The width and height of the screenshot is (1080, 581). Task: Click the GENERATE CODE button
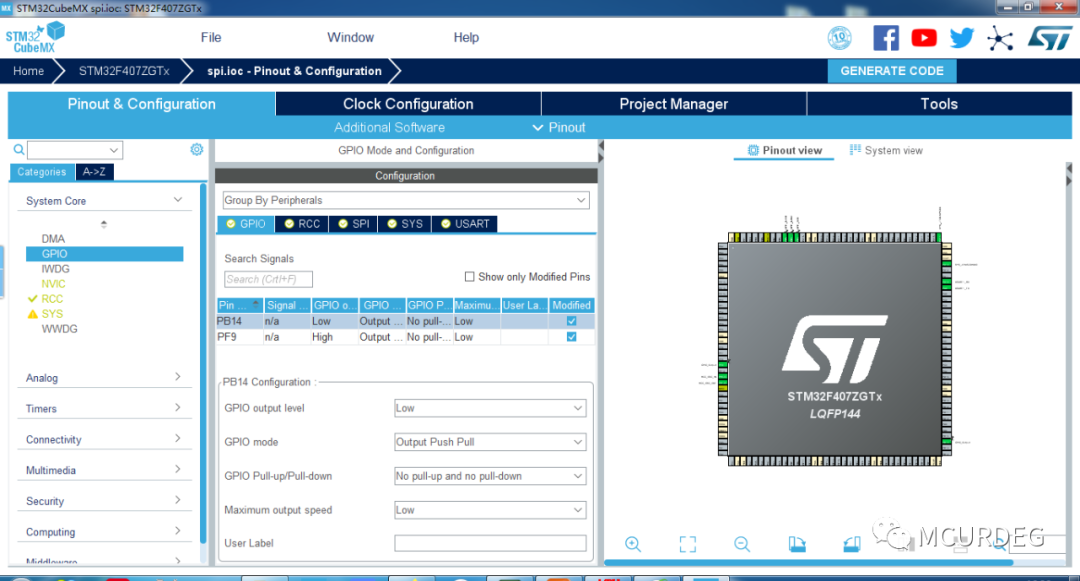[891, 71]
